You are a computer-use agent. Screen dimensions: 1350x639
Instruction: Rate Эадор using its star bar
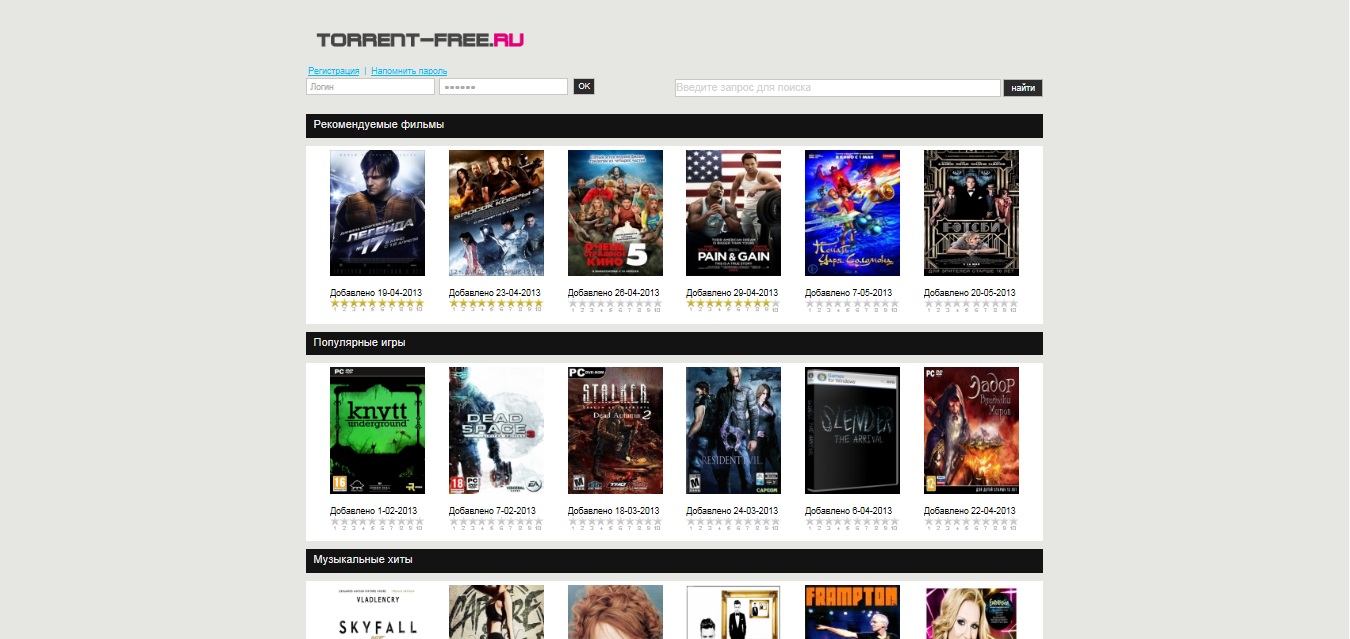tap(971, 522)
